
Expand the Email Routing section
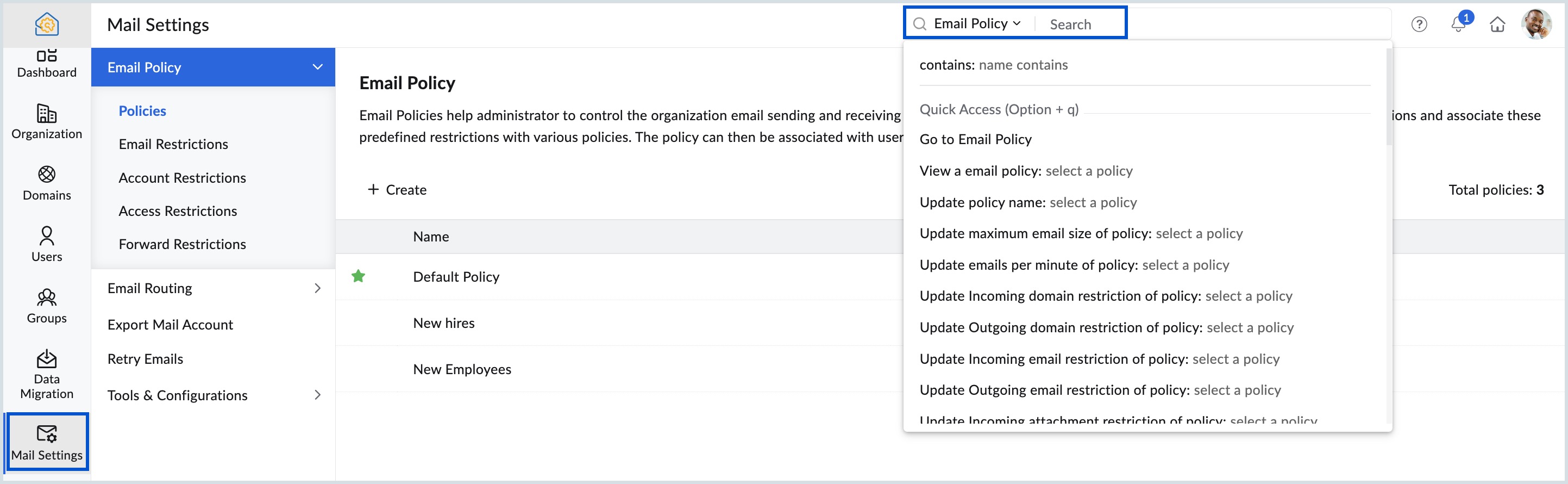317,288
